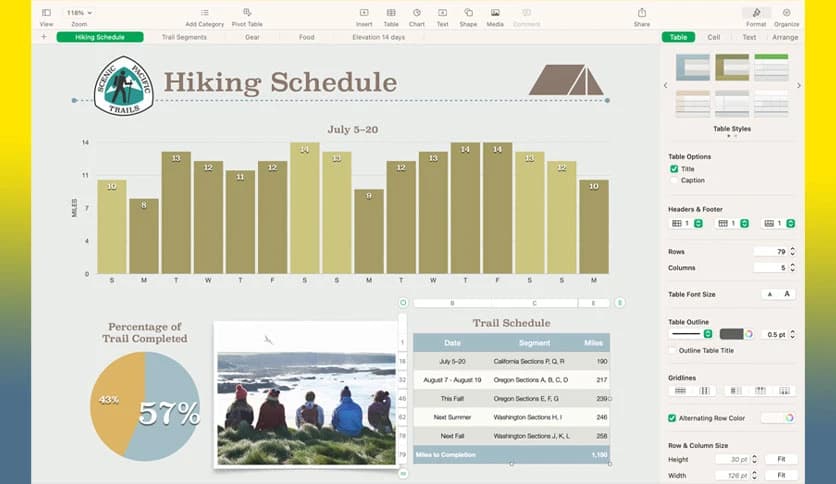Viewport: 836px width, 484px height.
Task: Click the smaller A table font size button
Action: click(769, 294)
